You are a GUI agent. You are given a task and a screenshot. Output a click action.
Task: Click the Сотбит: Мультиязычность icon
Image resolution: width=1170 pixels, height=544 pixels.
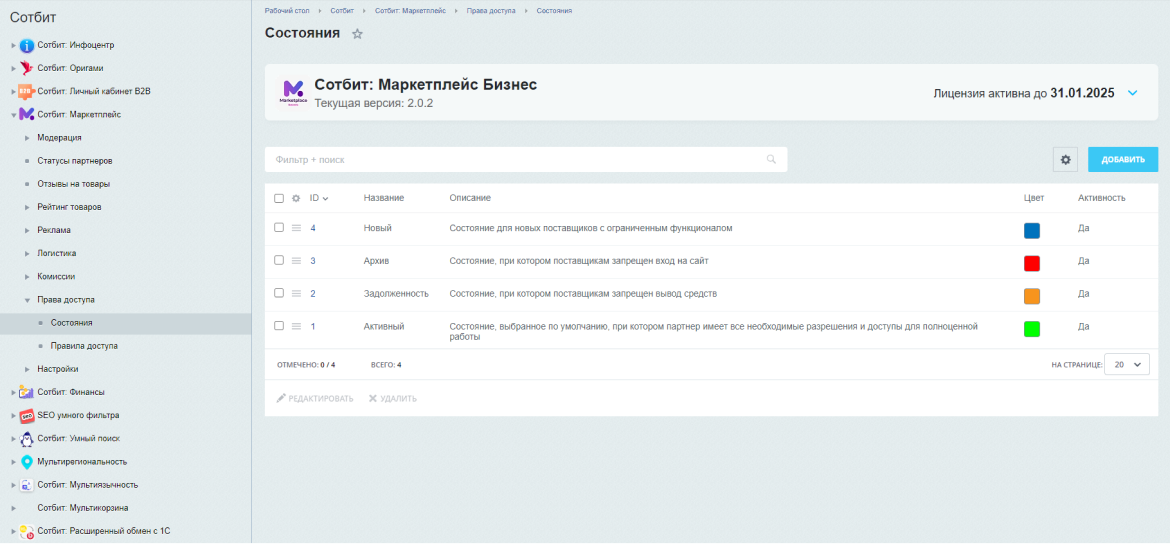pos(27,484)
